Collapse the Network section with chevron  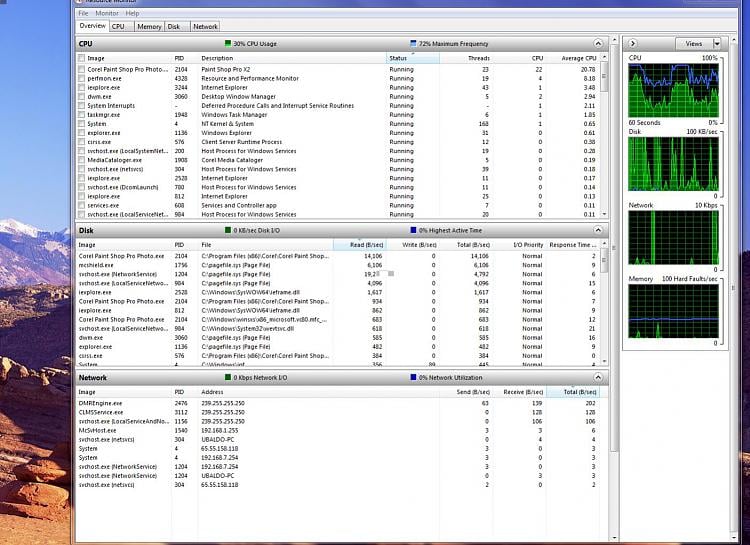(x=598, y=378)
